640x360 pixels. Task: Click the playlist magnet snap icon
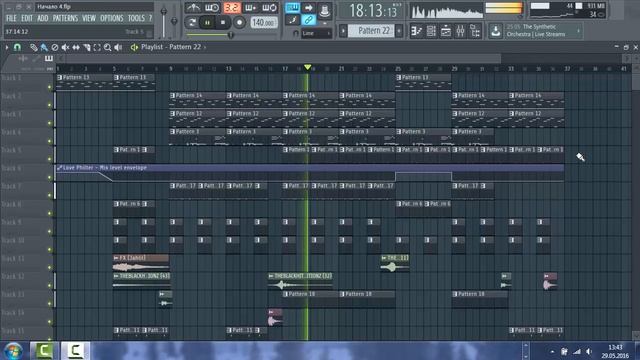pyautogui.click(x=17, y=47)
